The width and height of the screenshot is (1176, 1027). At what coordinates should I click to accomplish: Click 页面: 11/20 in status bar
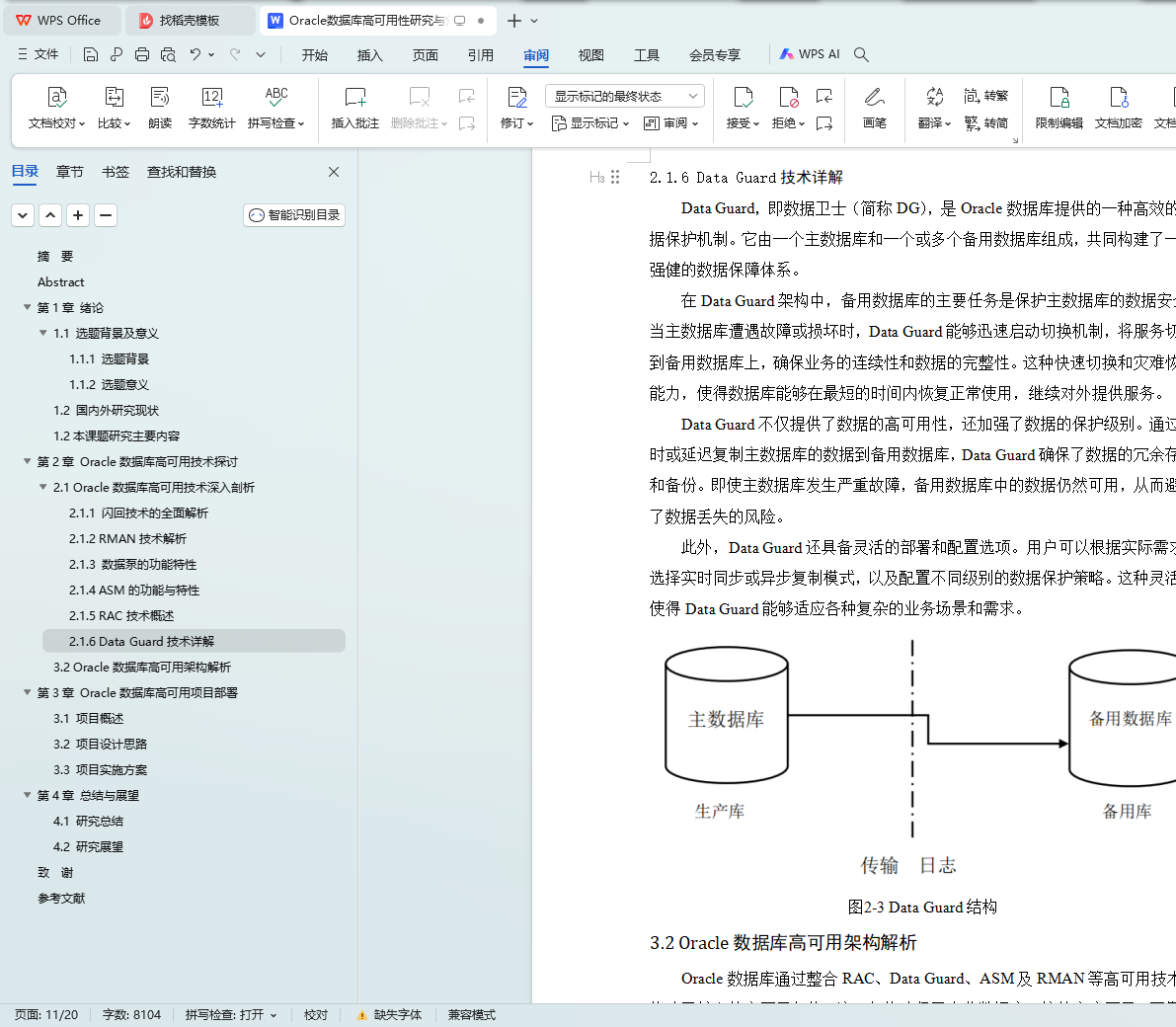(x=46, y=1015)
